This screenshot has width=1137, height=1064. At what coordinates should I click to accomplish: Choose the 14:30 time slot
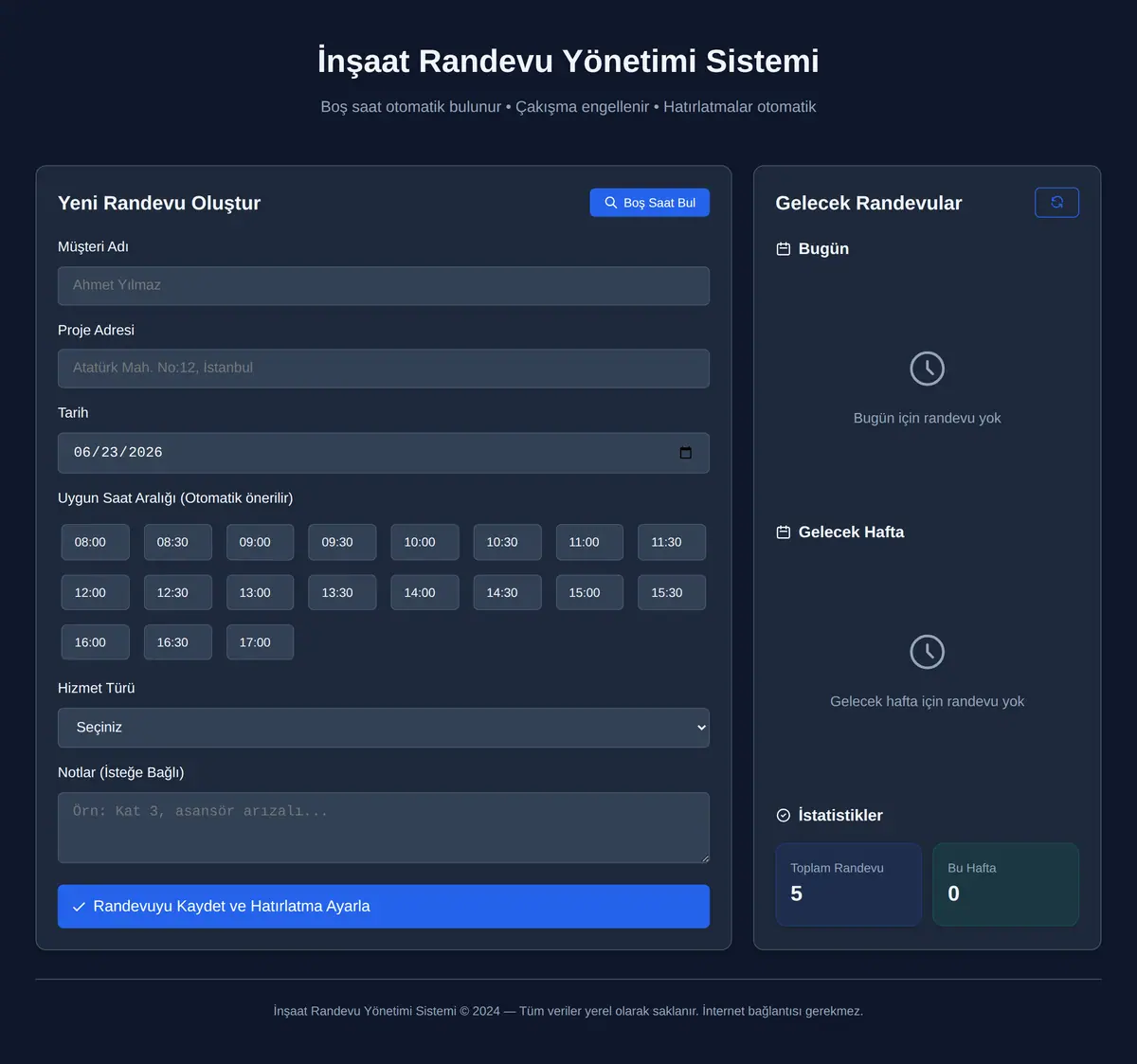(508, 592)
